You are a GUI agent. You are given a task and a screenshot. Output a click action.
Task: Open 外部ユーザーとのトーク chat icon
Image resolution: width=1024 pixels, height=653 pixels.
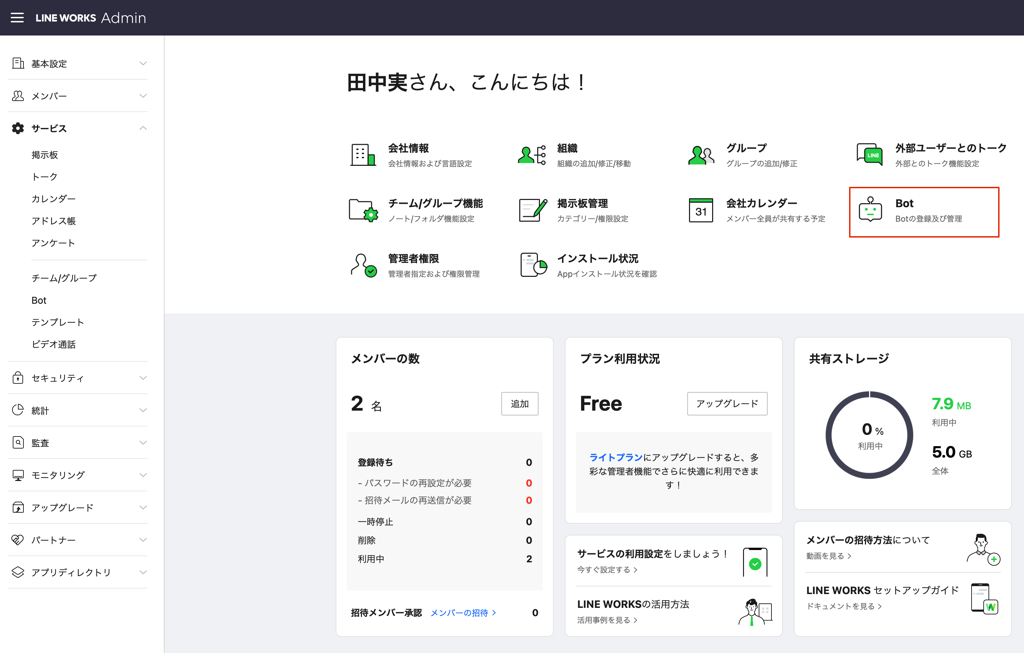coord(870,155)
